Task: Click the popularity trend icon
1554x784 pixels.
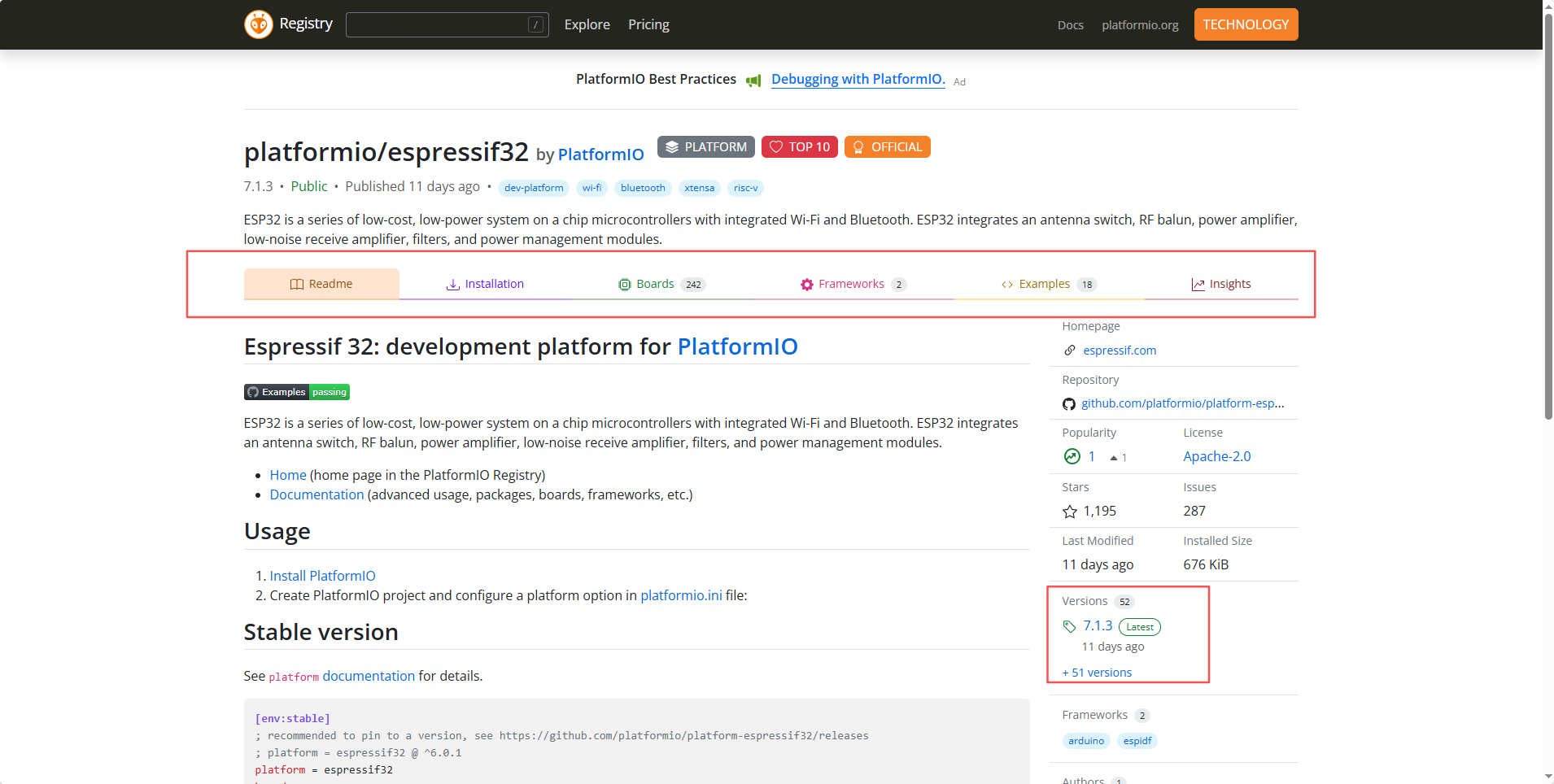Action: click(x=1072, y=457)
